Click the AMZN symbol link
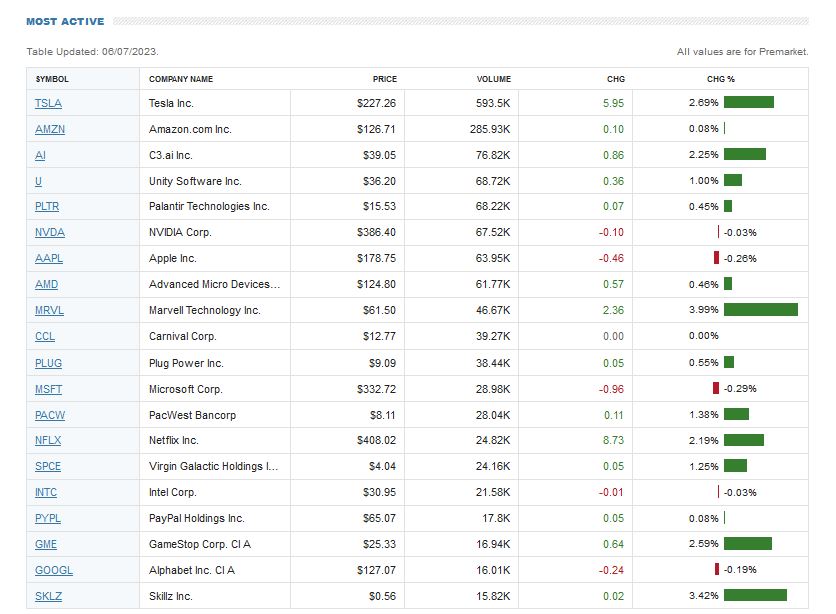 (49, 129)
